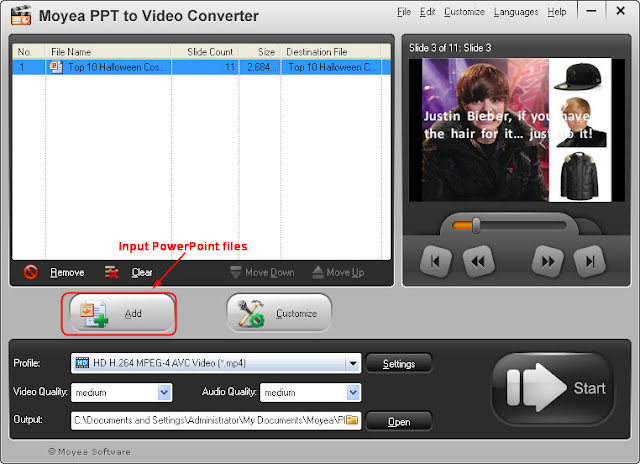The image size is (640, 464).
Task: Open the Languages menu
Action: (x=516, y=12)
